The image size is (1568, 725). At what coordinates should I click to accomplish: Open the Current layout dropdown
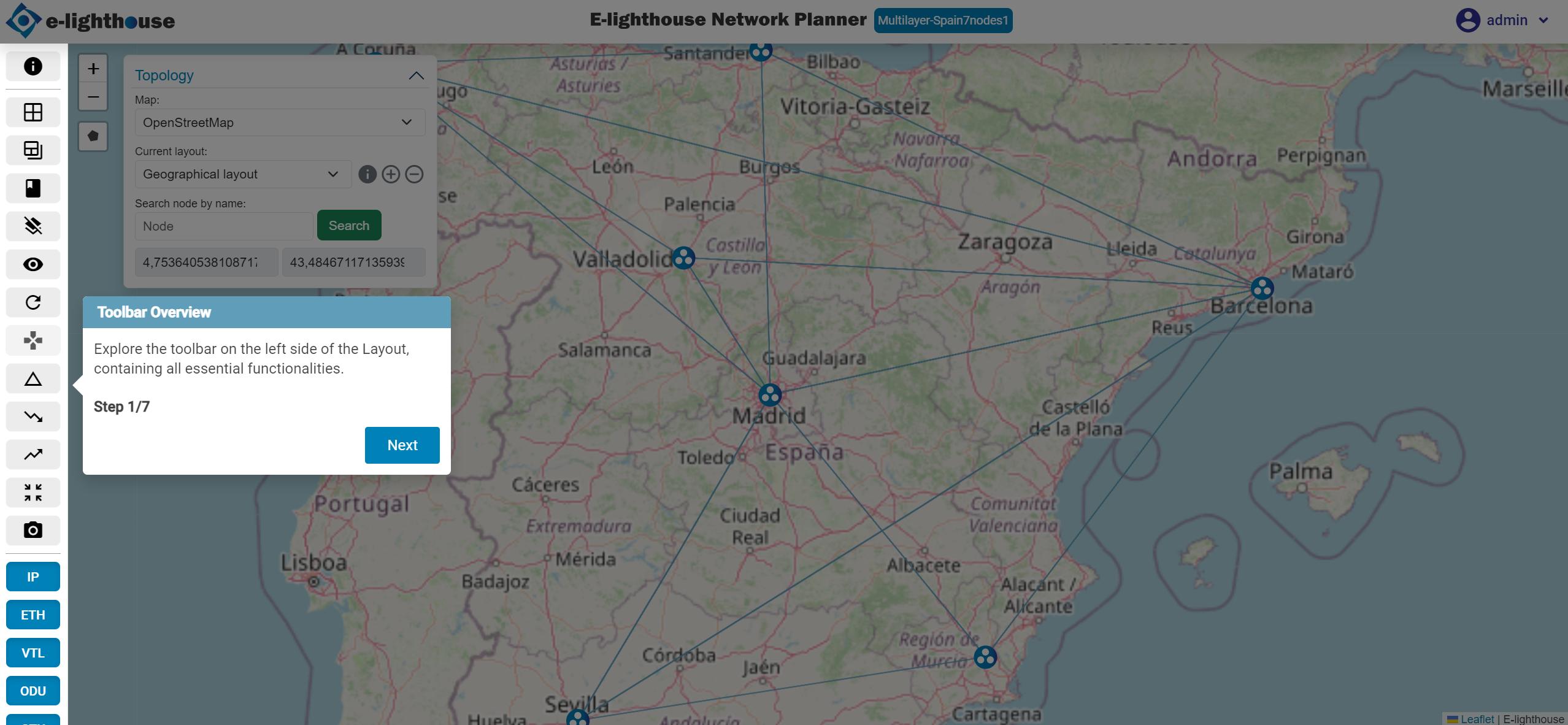click(243, 174)
